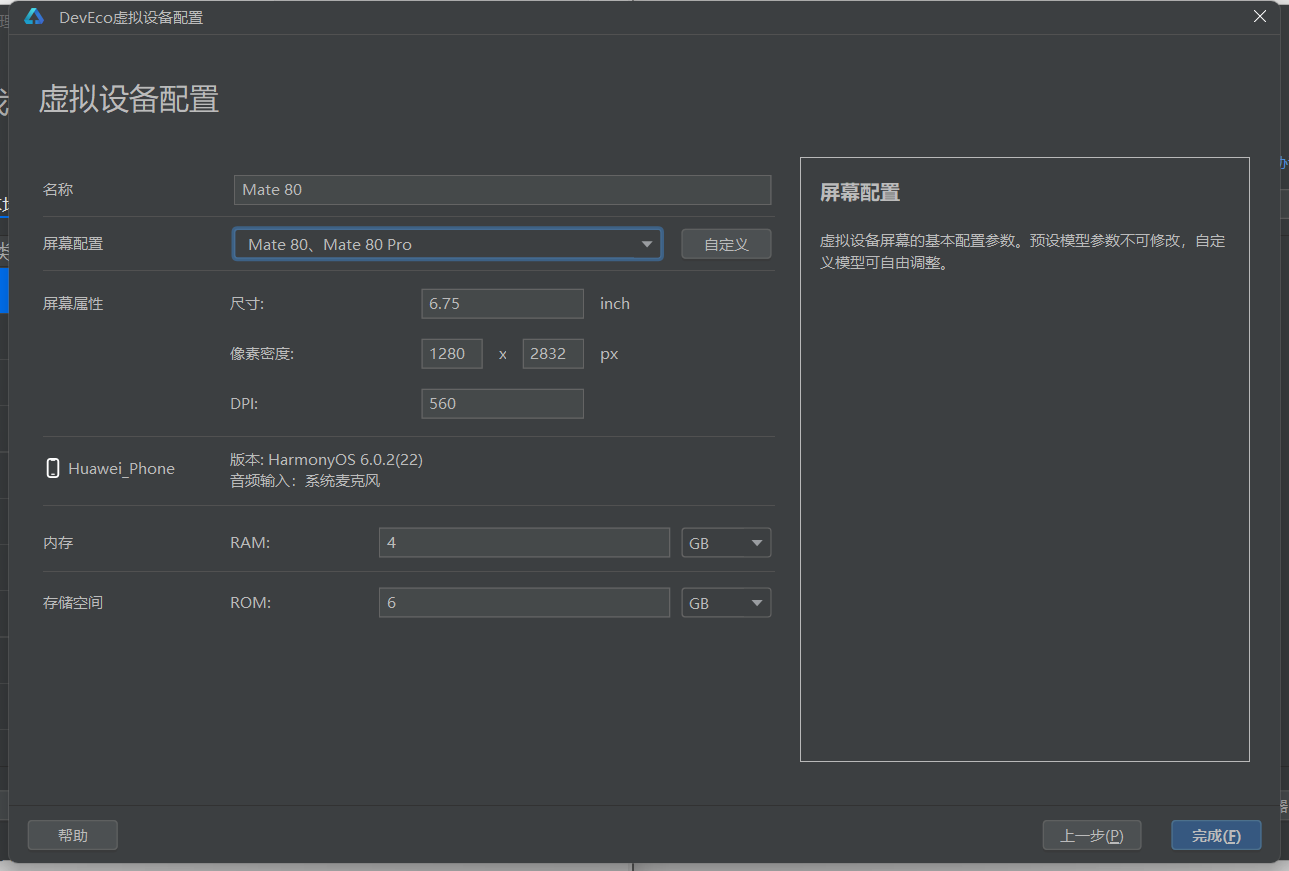The width and height of the screenshot is (1289, 871).
Task: Click the DPI field showing 560
Action: point(502,403)
